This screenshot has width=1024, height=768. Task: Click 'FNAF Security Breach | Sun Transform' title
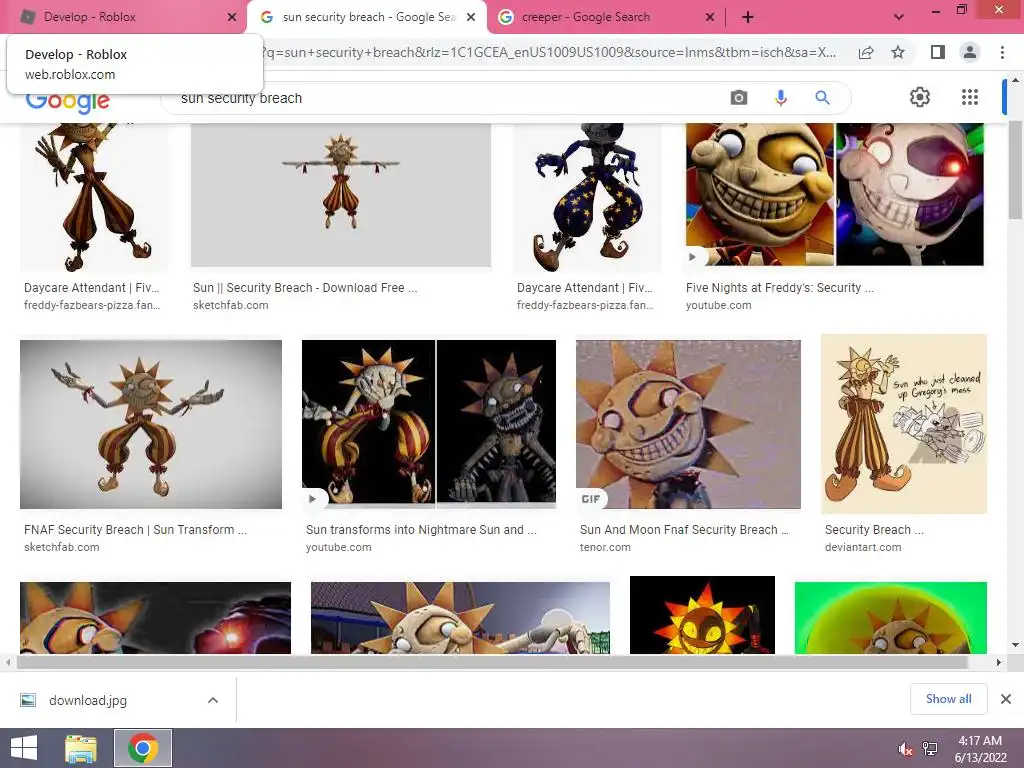point(136,530)
